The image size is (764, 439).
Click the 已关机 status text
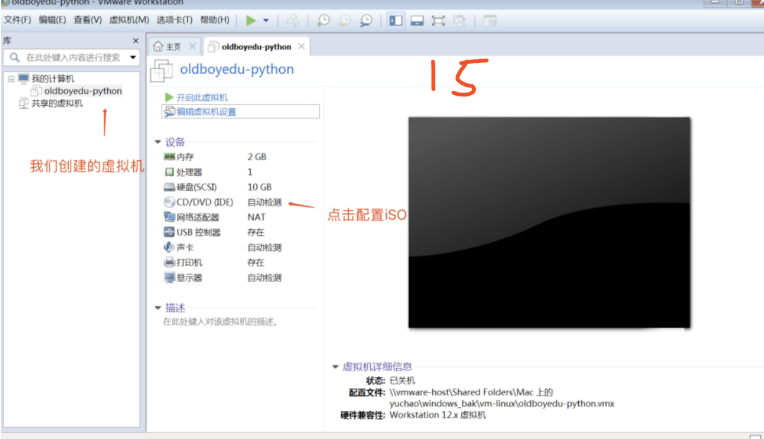tap(402, 381)
